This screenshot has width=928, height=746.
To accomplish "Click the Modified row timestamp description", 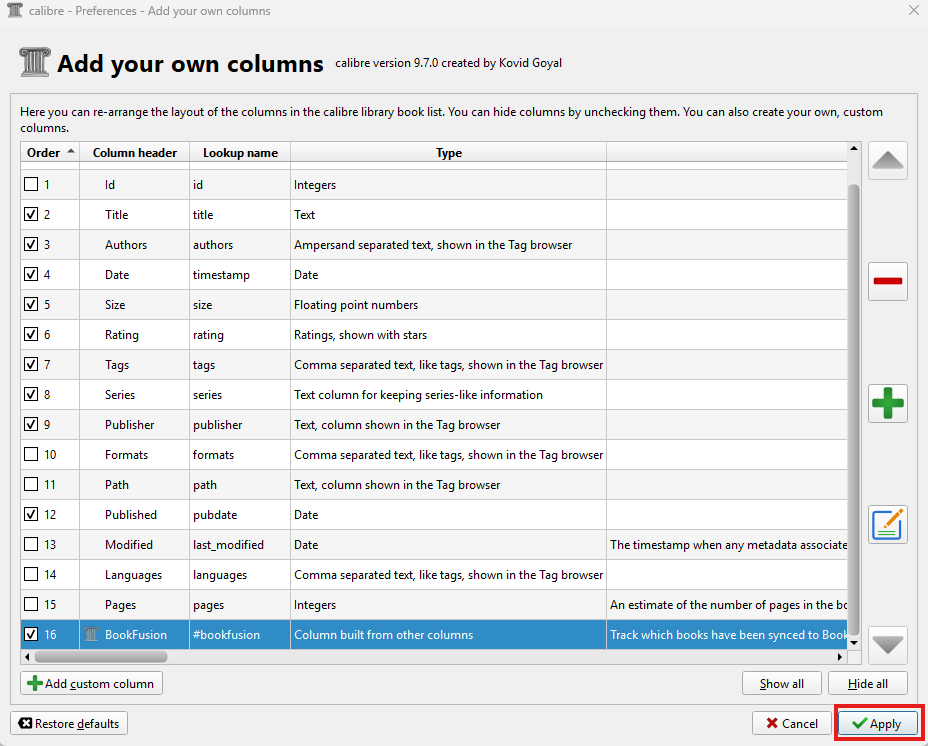I will click(727, 545).
